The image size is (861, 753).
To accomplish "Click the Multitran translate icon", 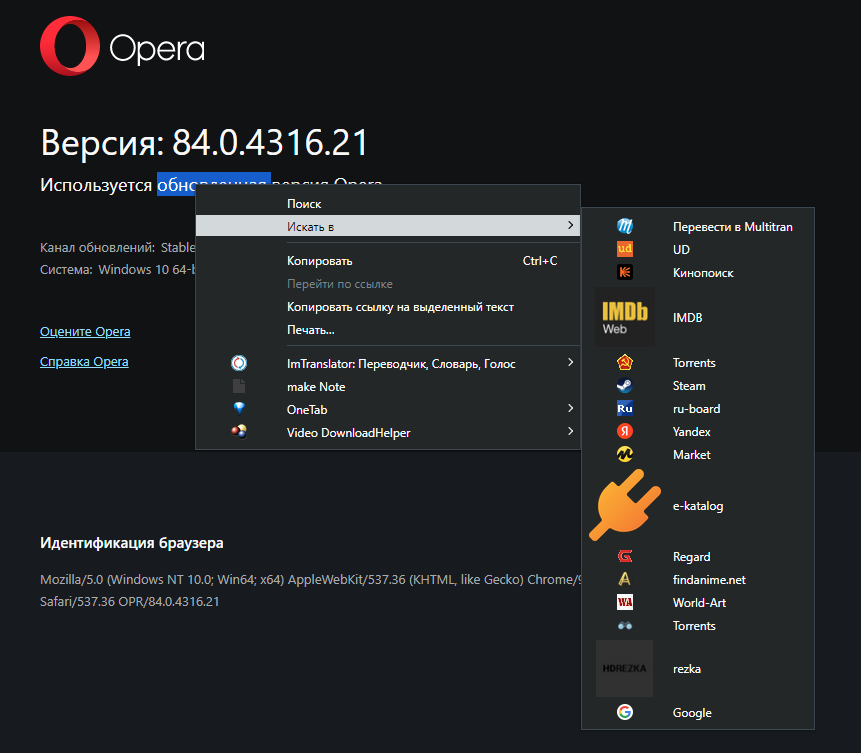I will [625, 226].
